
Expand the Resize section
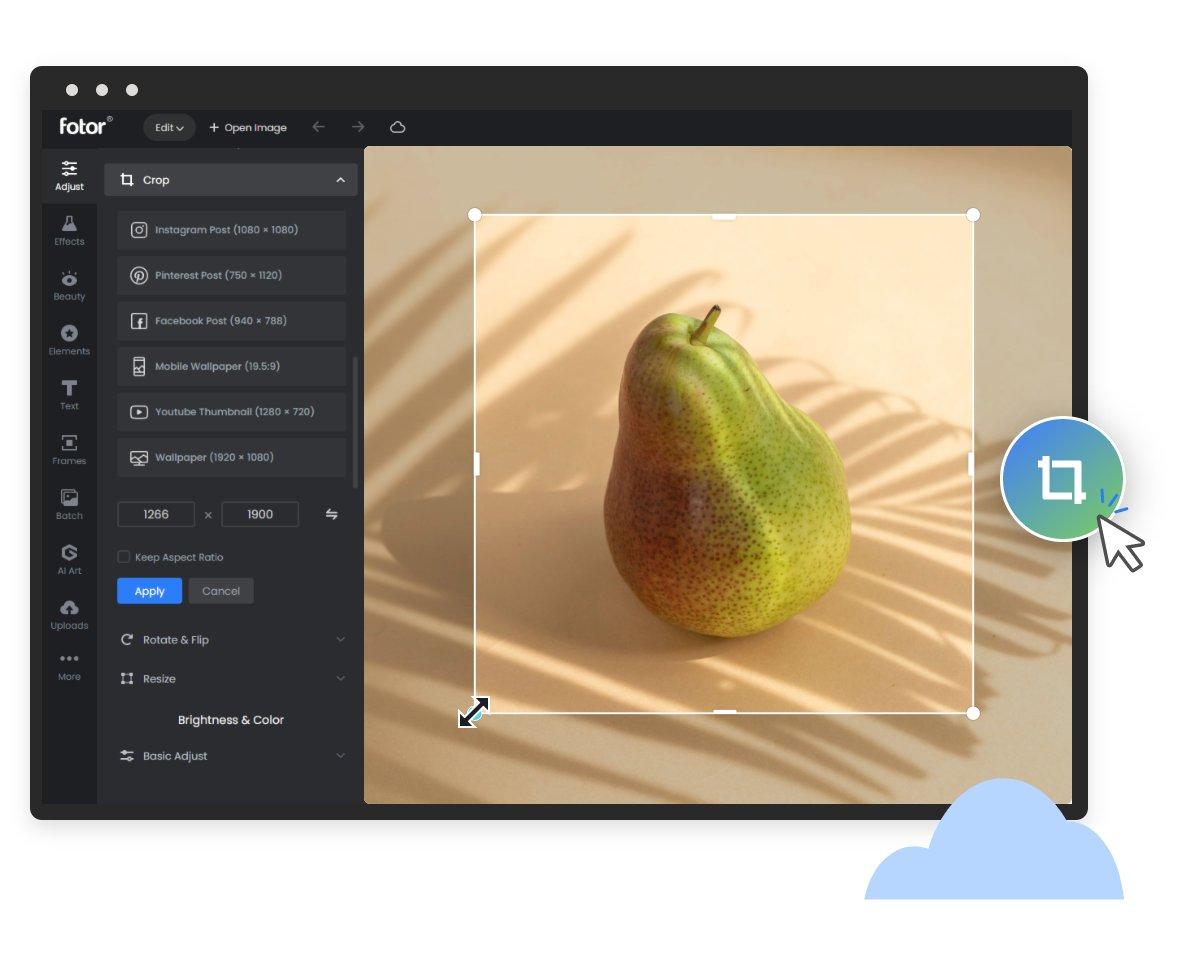(x=230, y=678)
